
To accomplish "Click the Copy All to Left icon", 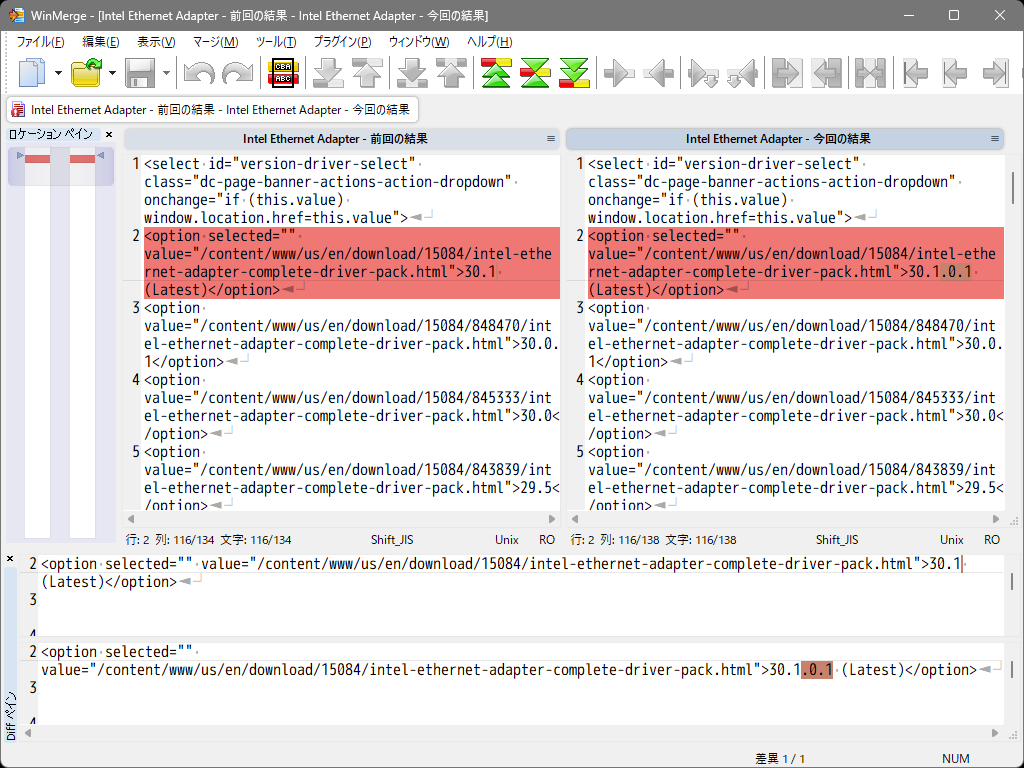I will [826, 72].
